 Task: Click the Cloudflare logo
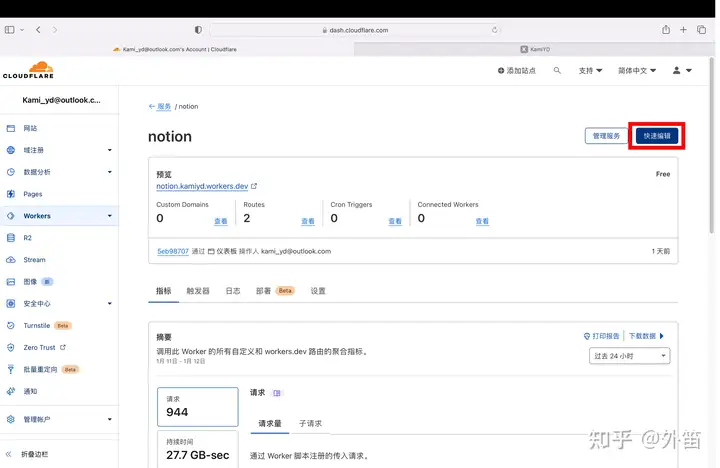[28, 70]
